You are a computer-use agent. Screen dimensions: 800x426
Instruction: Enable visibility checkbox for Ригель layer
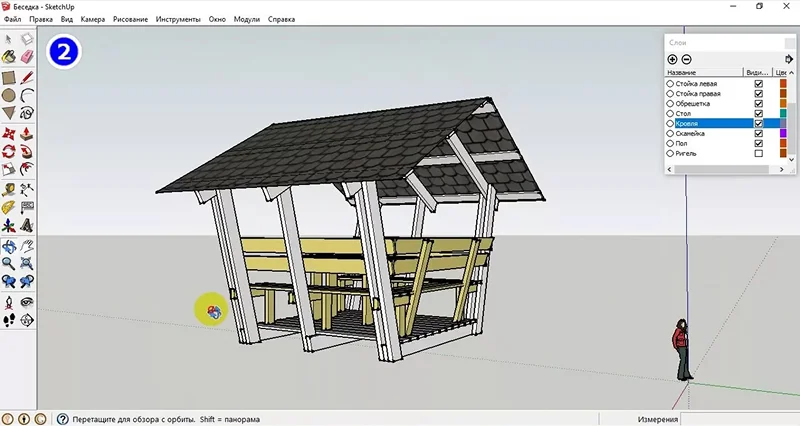coord(758,154)
